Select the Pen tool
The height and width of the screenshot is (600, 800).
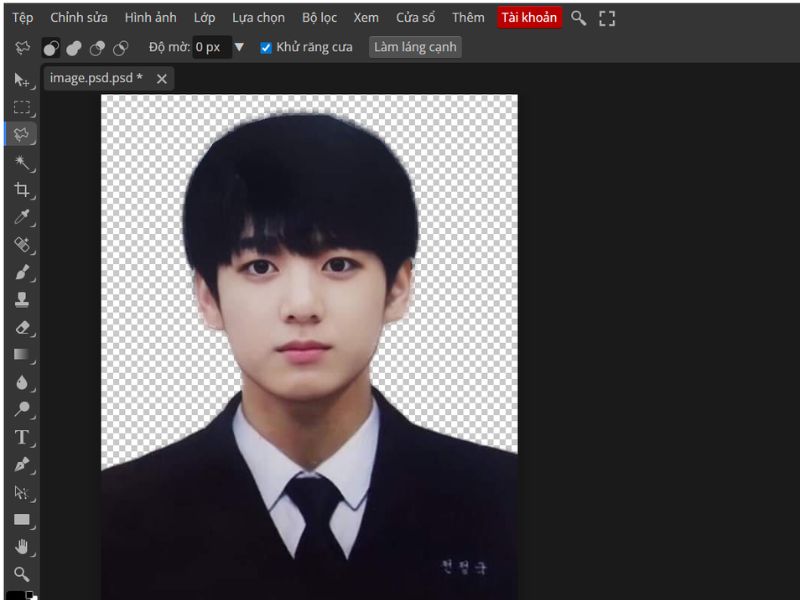tap(21, 465)
